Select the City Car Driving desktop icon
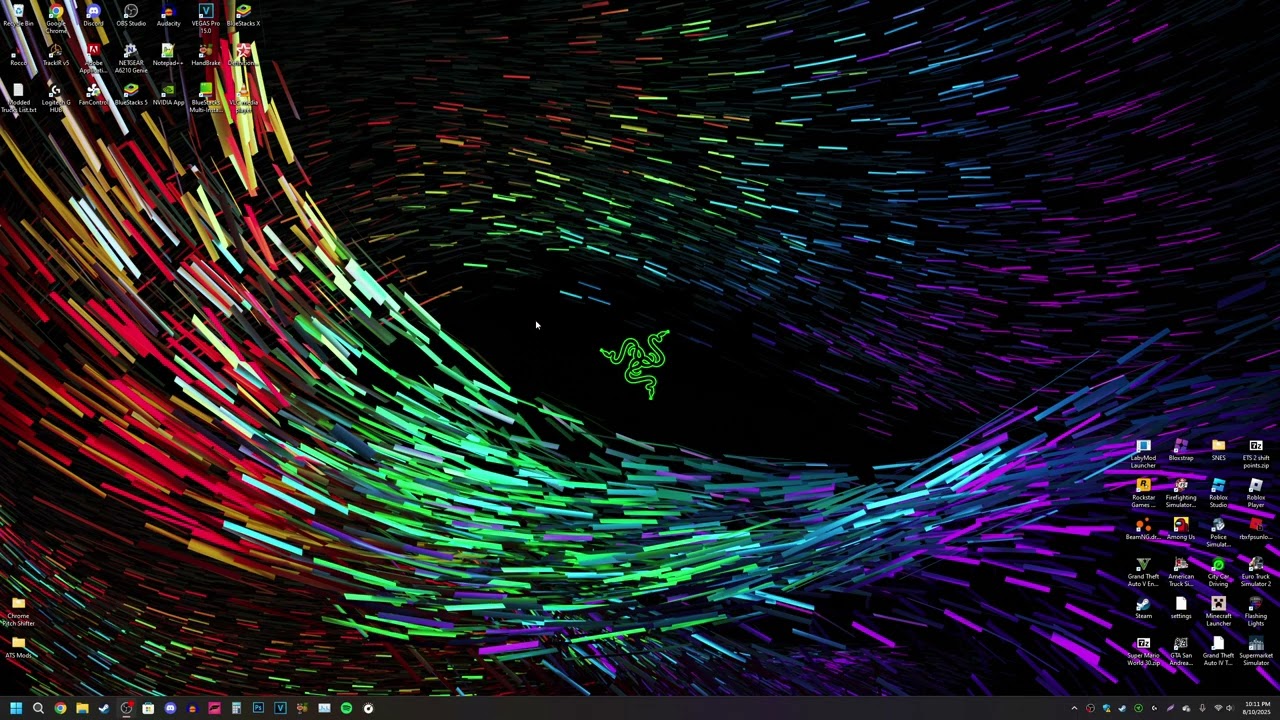This screenshot has width=1280, height=720. pos(1218,573)
